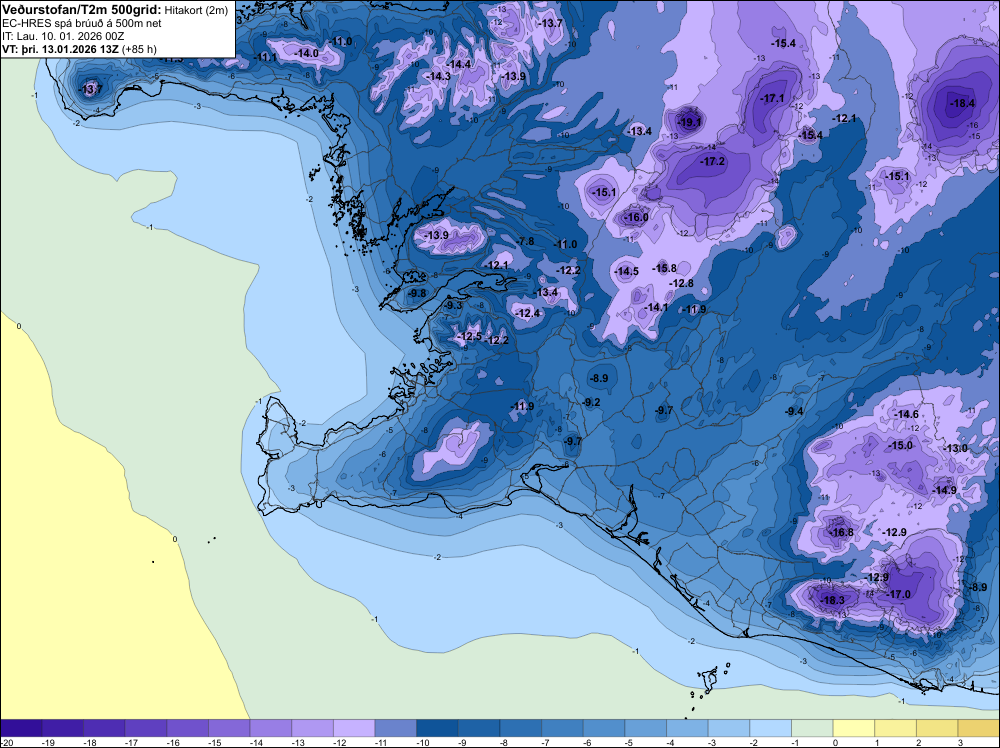Click the -14.5 temperature value
1000x748 pixels.
626,272
